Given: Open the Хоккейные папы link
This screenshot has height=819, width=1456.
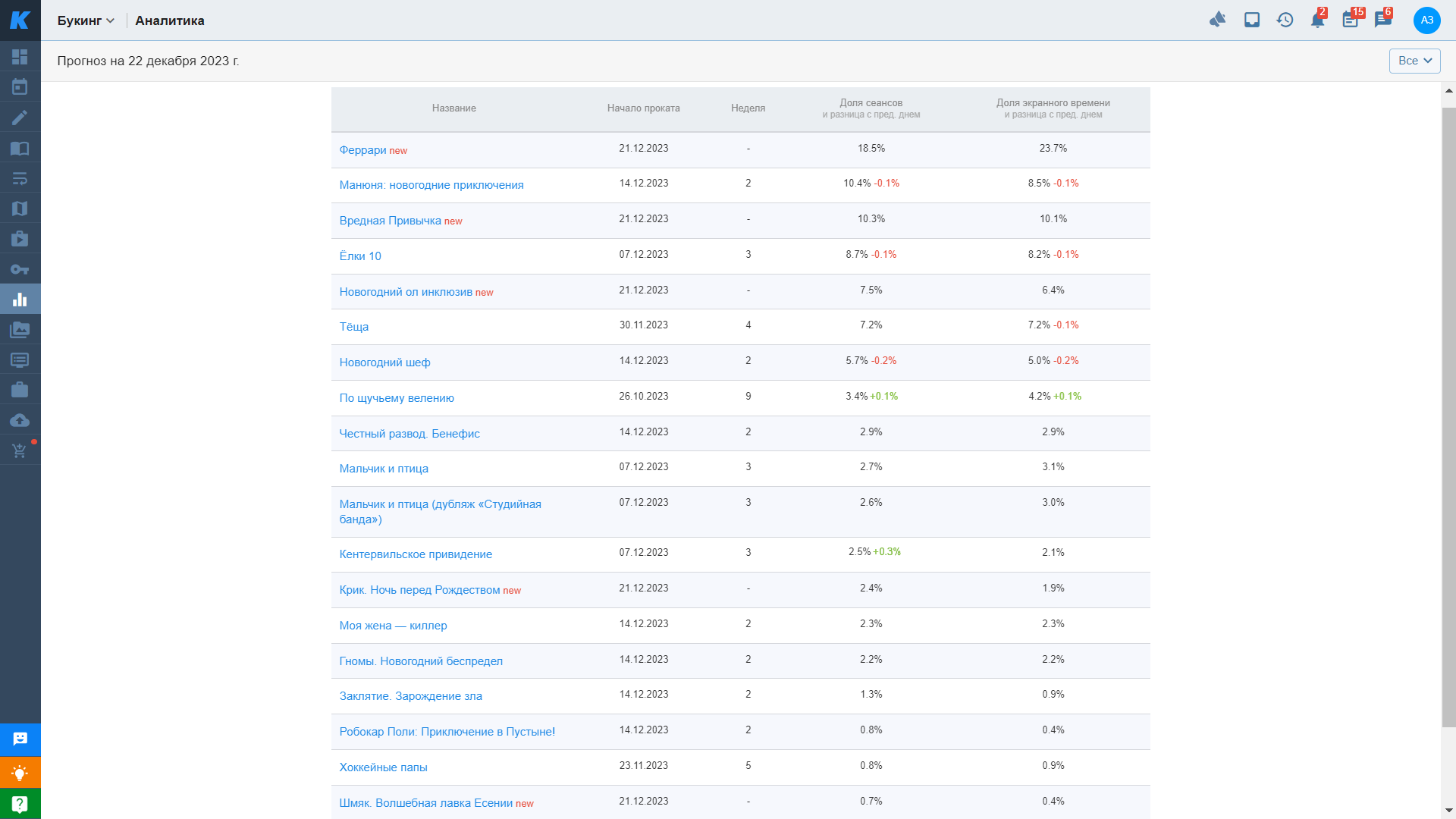Looking at the screenshot, I should (383, 767).
